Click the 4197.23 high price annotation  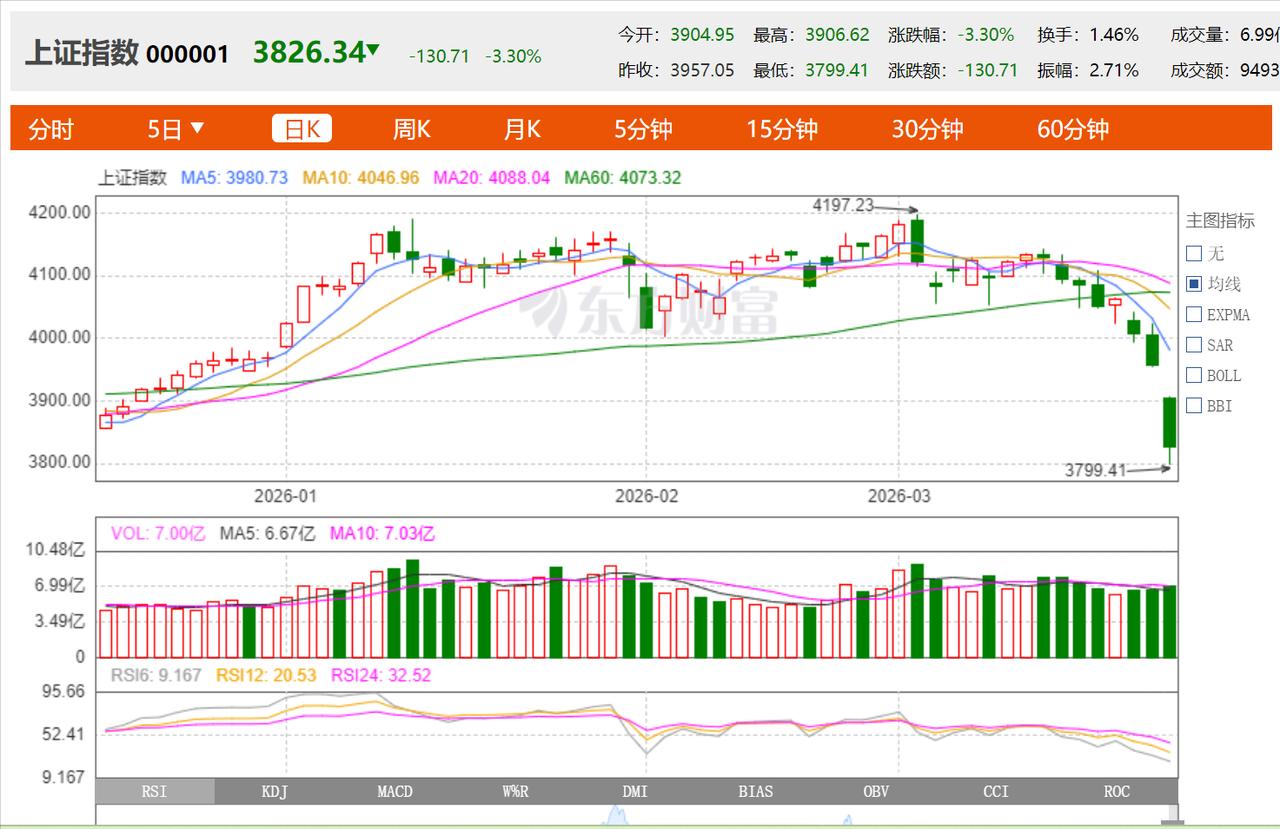pos(845,206)
